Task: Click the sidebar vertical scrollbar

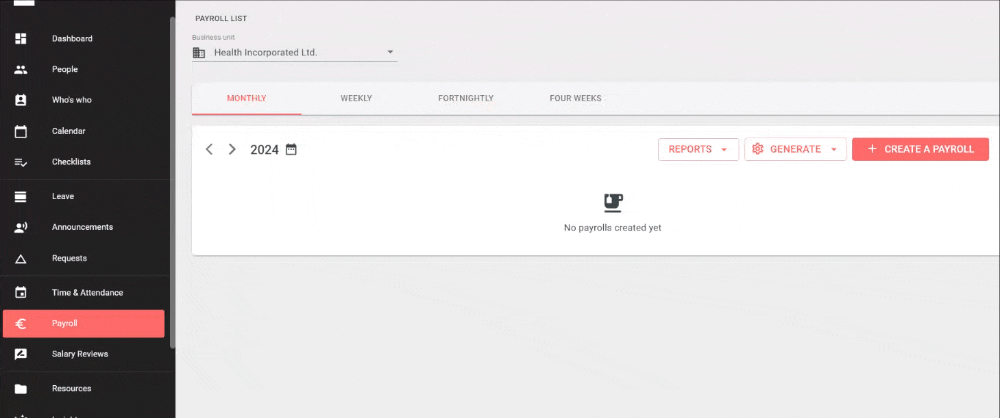Action: [x=172, y=182]
